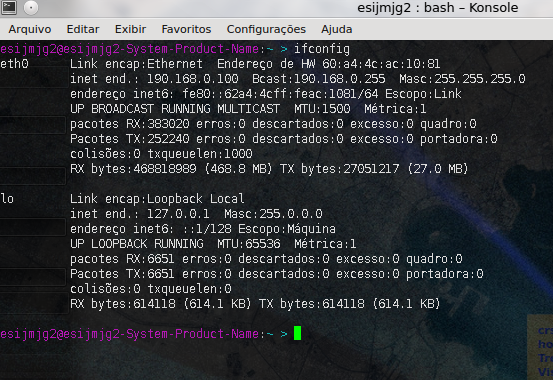The height and width of the screenshot is (380, 553).
Task: Click the 'lo' interface name
Action: point(7,199)
